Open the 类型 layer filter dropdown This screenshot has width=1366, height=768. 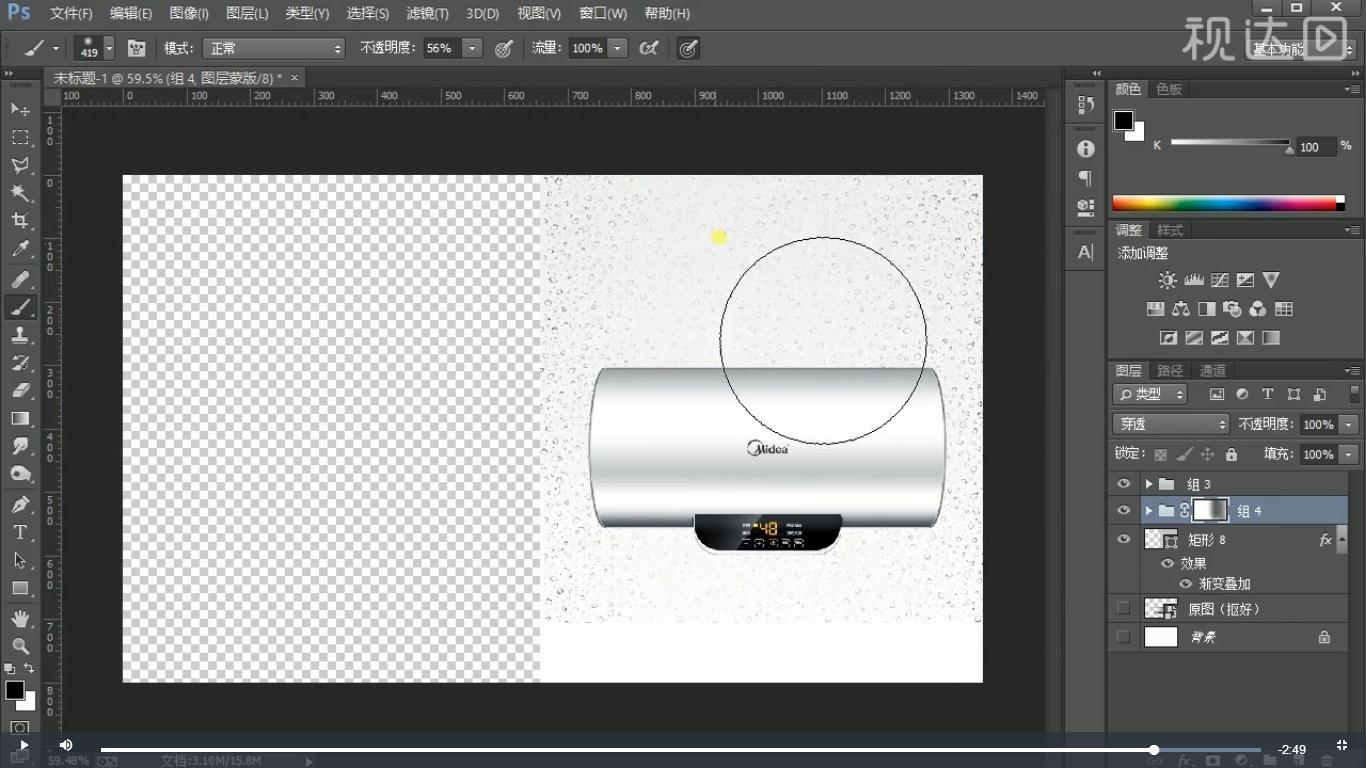coord(1150,394)
